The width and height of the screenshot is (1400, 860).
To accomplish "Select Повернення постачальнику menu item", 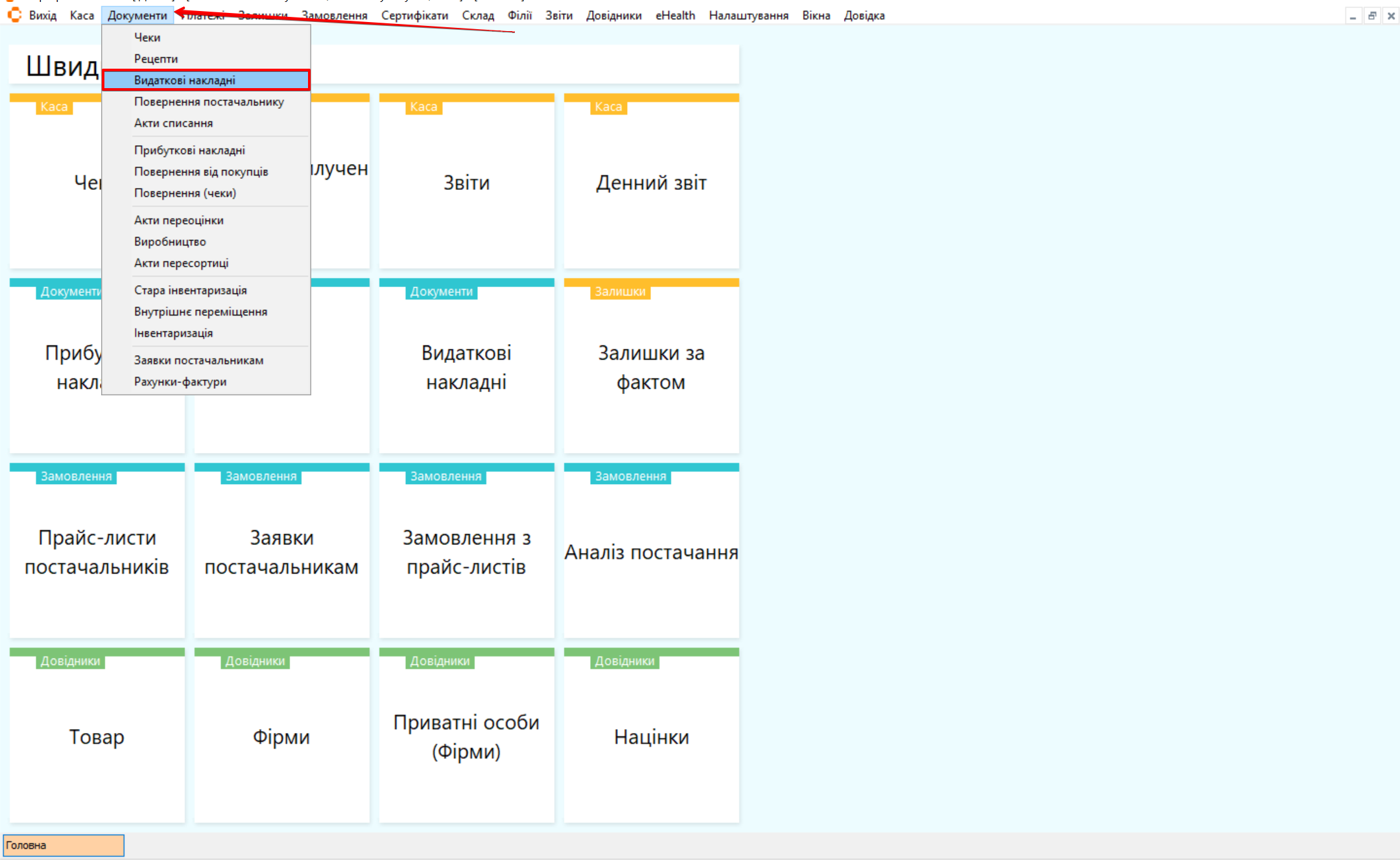I will click(x=209, y=102).
